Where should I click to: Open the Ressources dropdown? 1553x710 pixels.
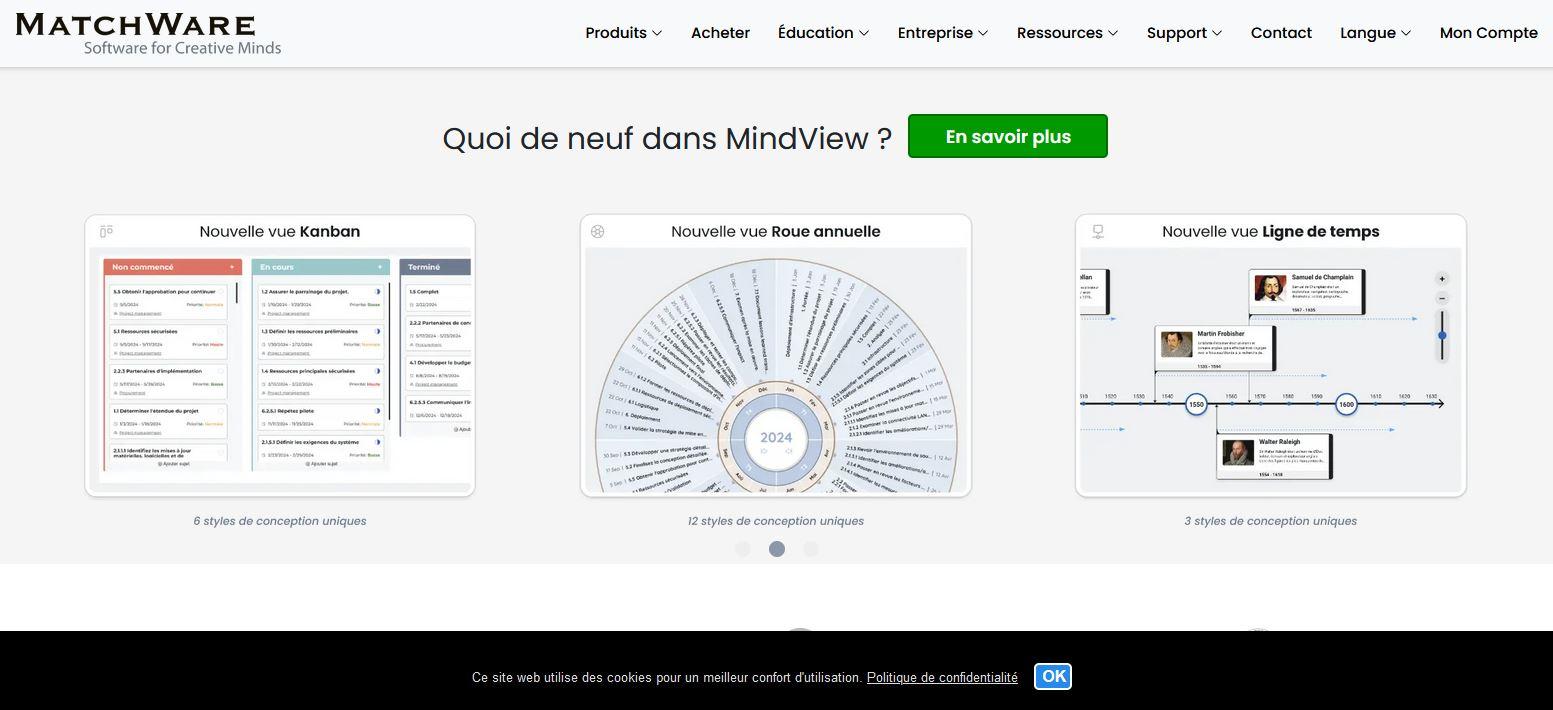click(x=1068, y=33)
